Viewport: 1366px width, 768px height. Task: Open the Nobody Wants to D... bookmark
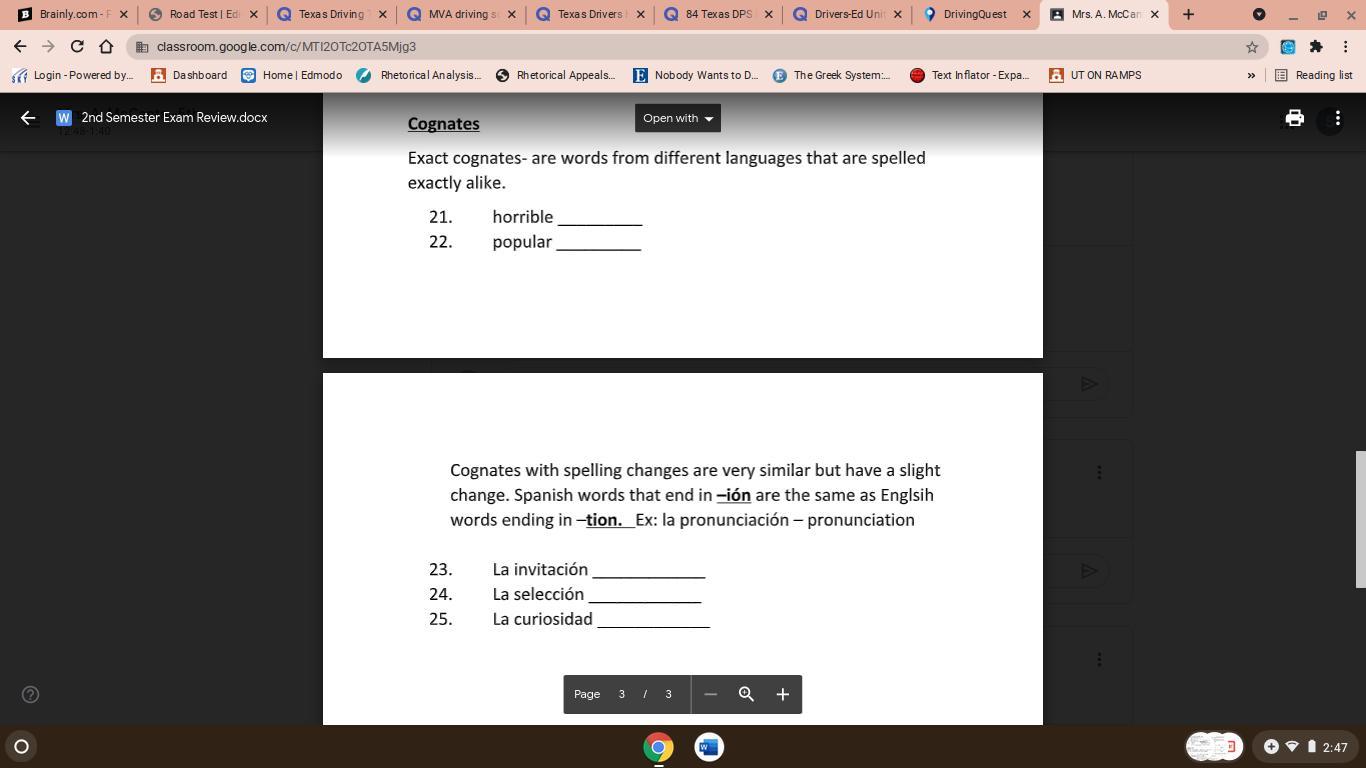pos(696,75)
